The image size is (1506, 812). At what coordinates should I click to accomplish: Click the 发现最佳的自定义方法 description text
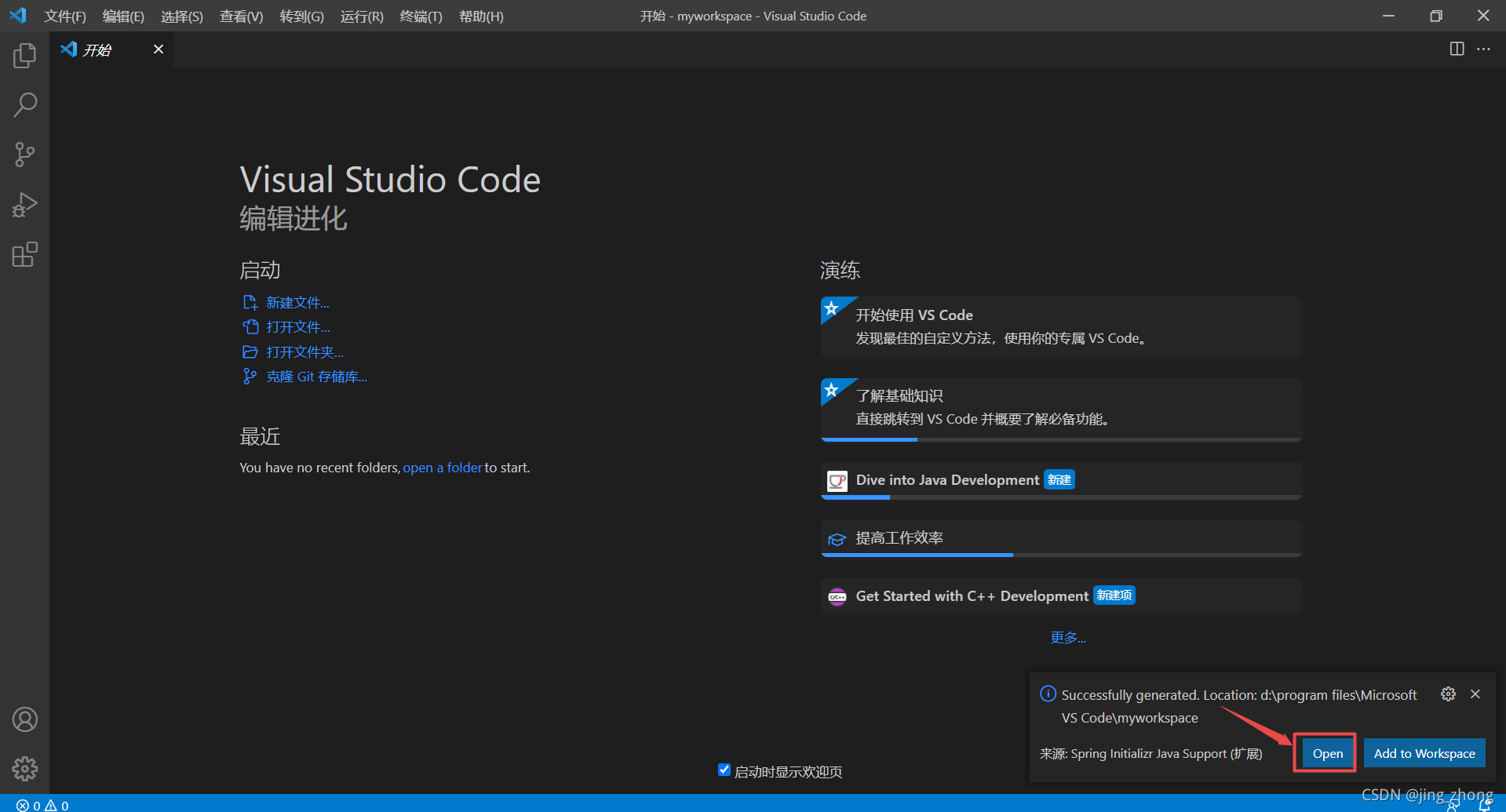tap(1001, 338)
